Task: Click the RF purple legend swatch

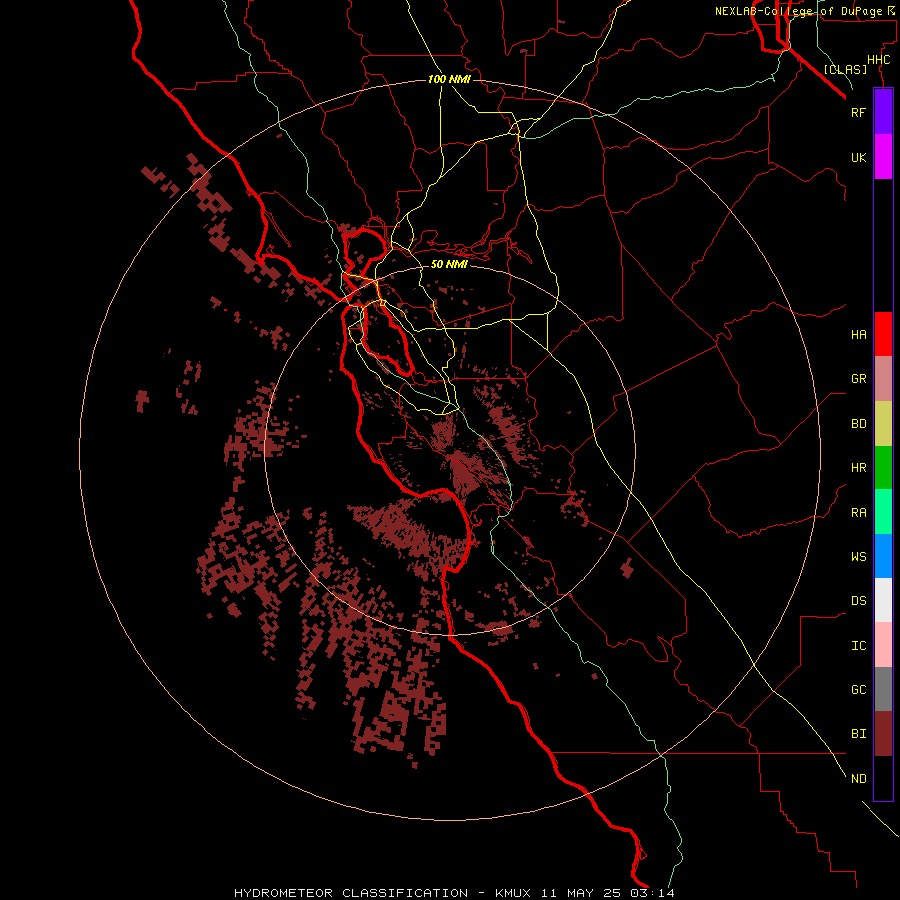Action: click(883, 112)
